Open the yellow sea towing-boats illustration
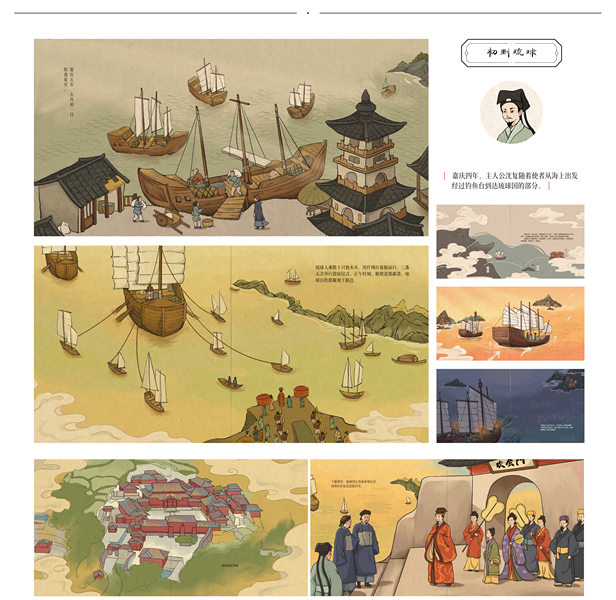 (x=231, y=344)
